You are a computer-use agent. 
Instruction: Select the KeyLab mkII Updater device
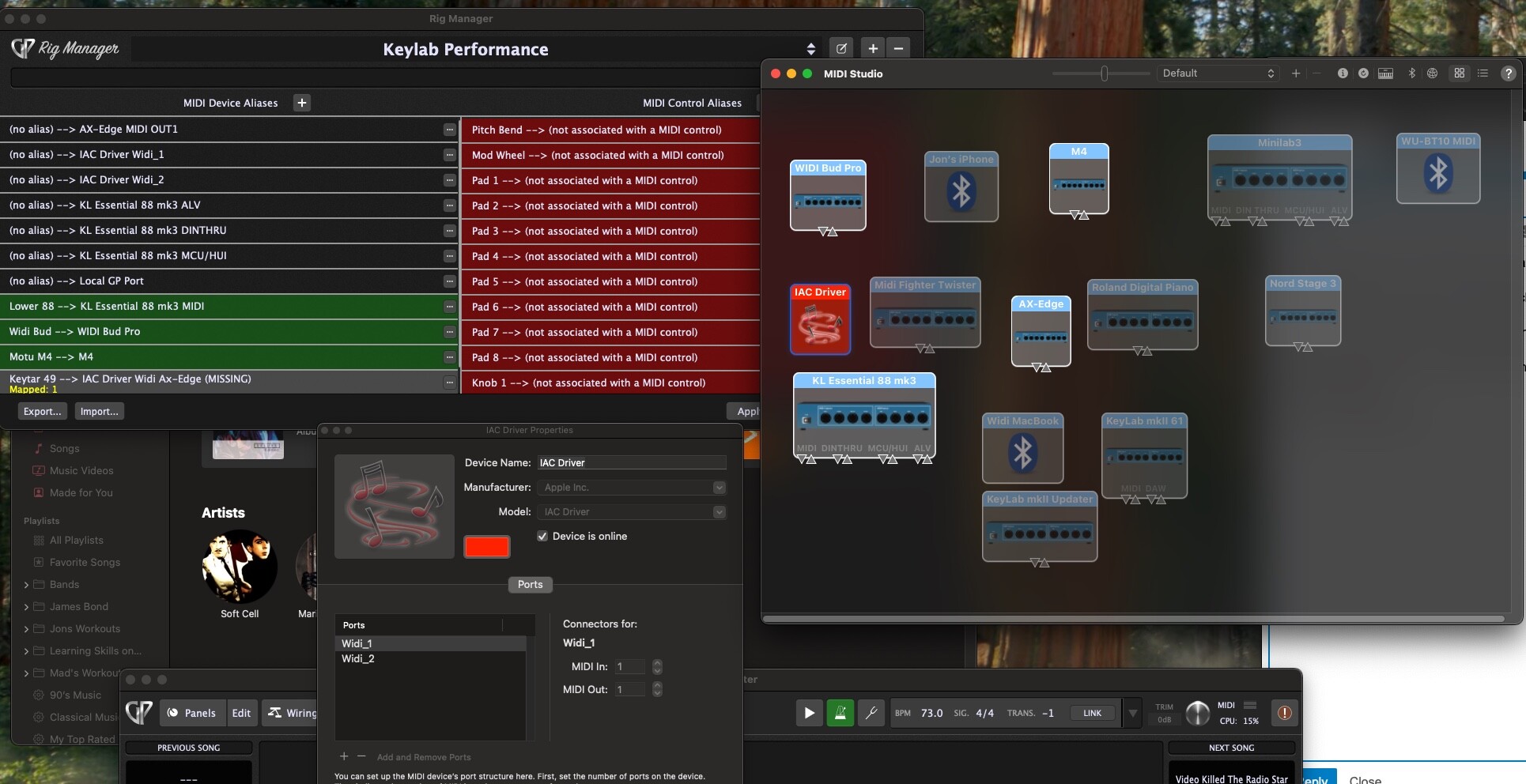(1040, 526)
